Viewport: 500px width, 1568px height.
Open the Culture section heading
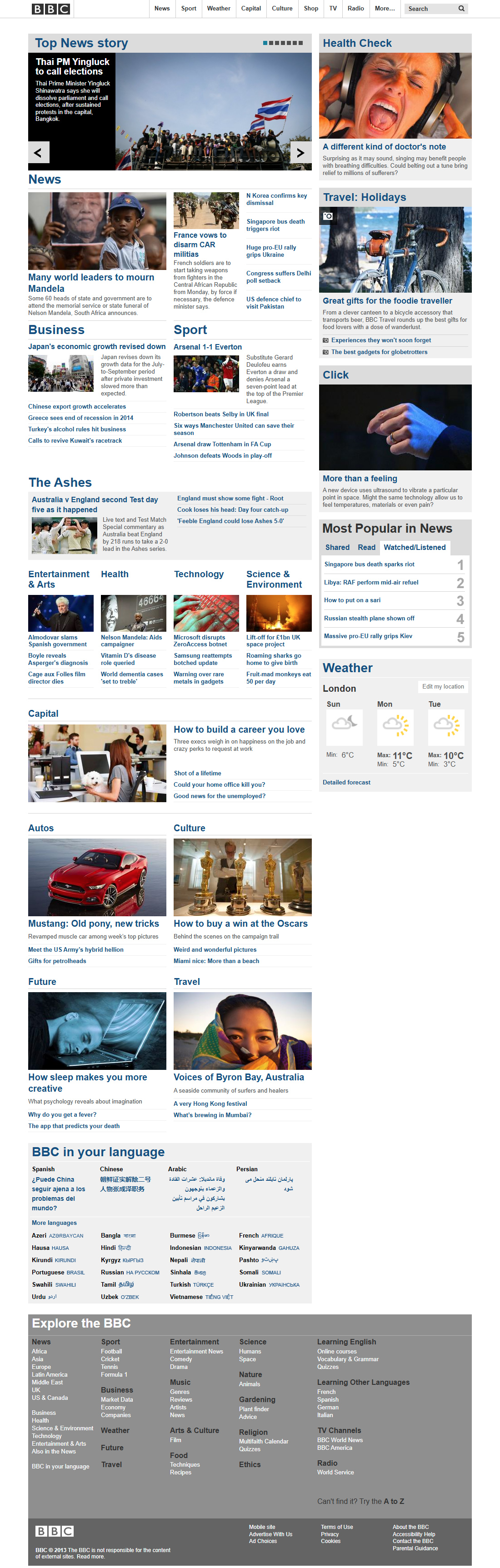[190, 828]
